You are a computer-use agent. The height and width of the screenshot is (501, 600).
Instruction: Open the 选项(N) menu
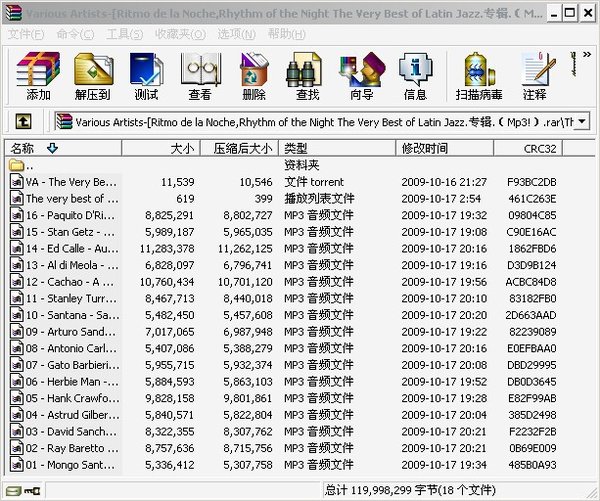pyautogui.click(x=236, y=34)
